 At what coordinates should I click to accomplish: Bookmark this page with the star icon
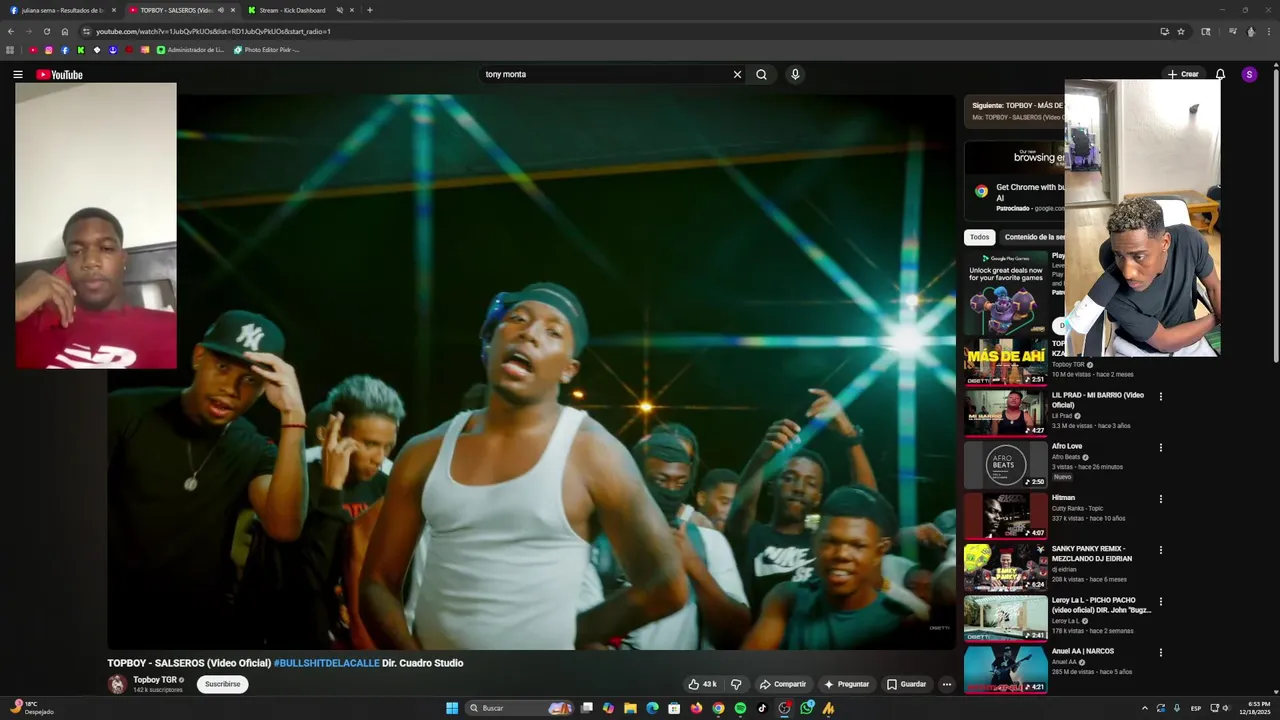1181,31
